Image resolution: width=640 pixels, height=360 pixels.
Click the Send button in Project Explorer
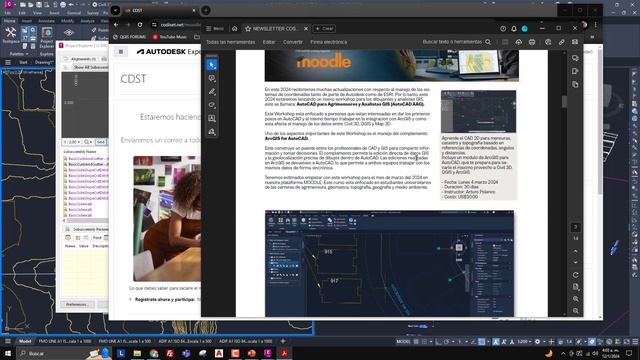coord(101,142)
